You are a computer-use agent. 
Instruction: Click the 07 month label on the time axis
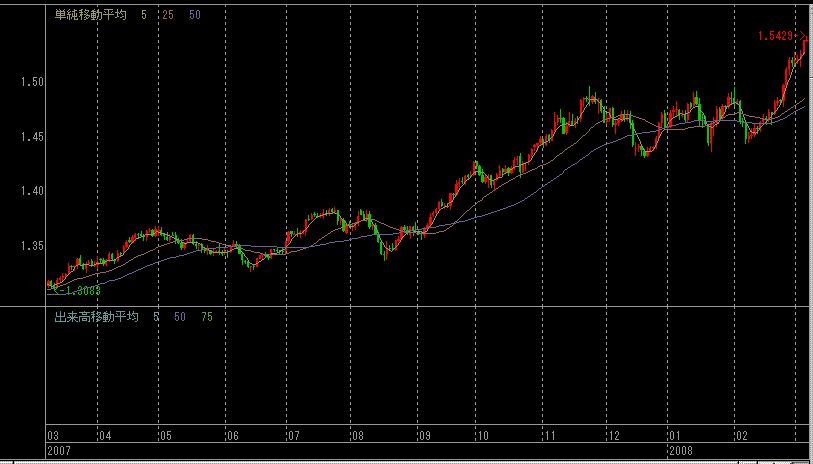(293, 435)
